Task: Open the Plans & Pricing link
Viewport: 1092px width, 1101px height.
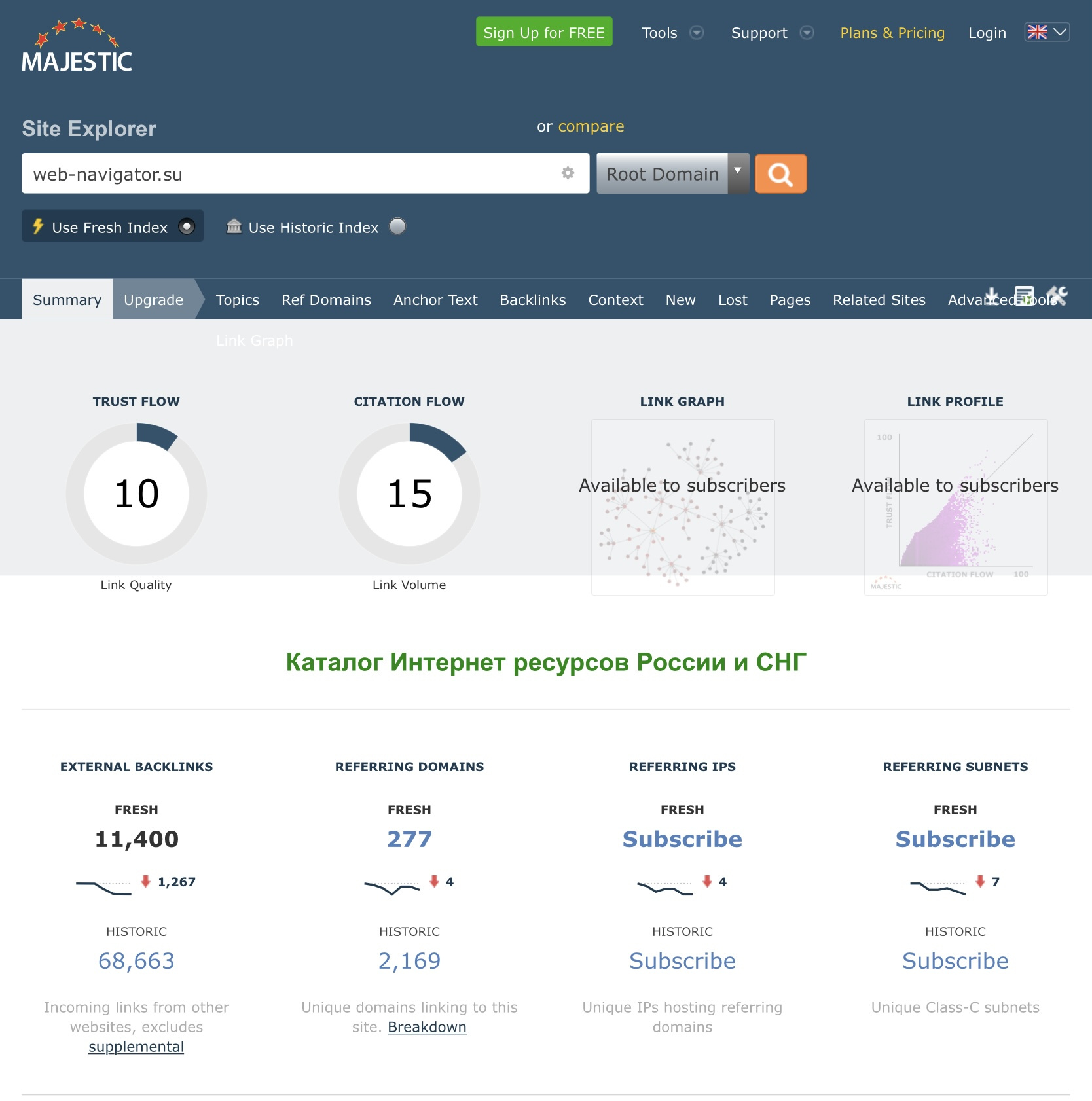Action: (x=892, y=33)
